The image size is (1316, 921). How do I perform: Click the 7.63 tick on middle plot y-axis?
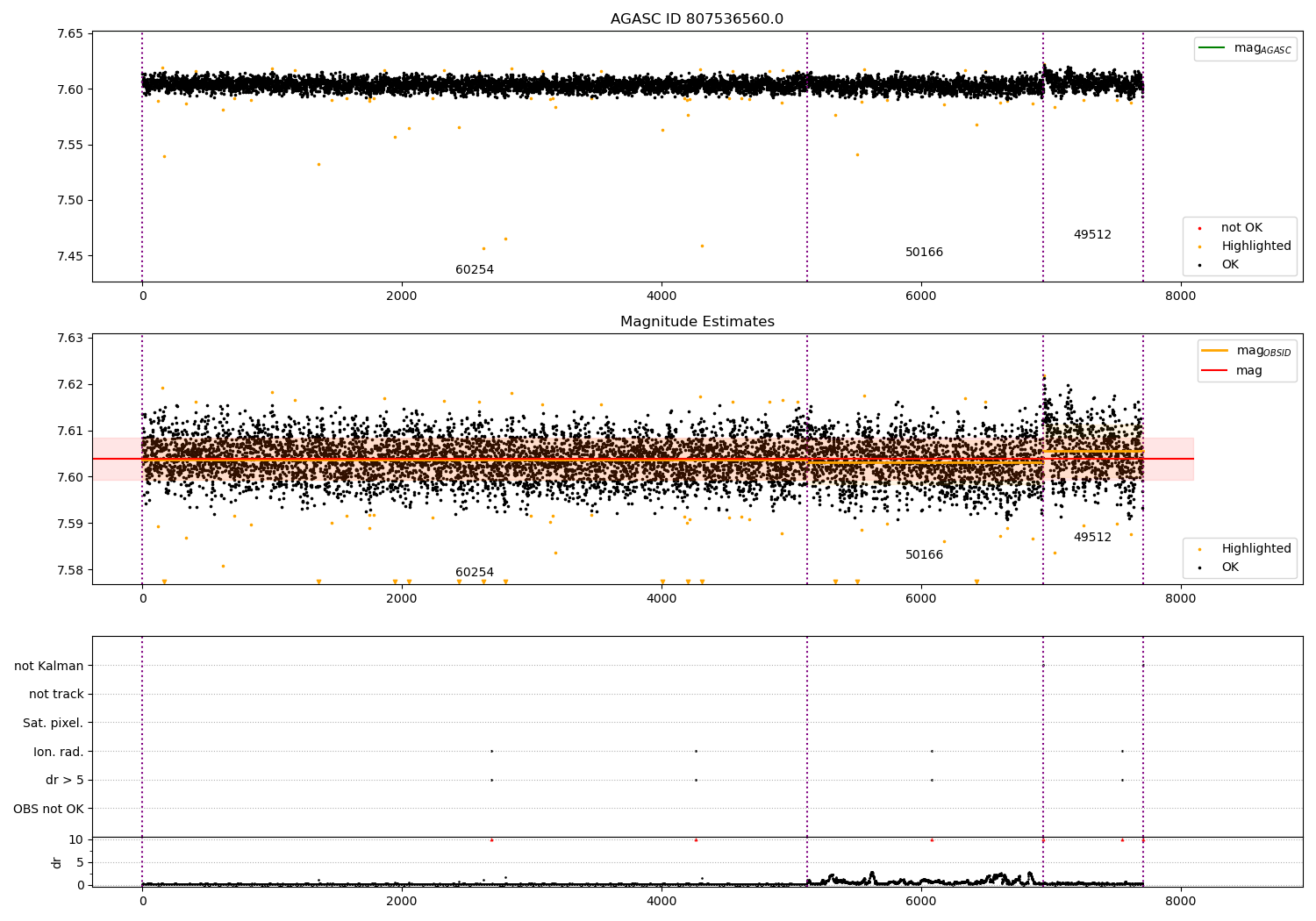(70, 338)
